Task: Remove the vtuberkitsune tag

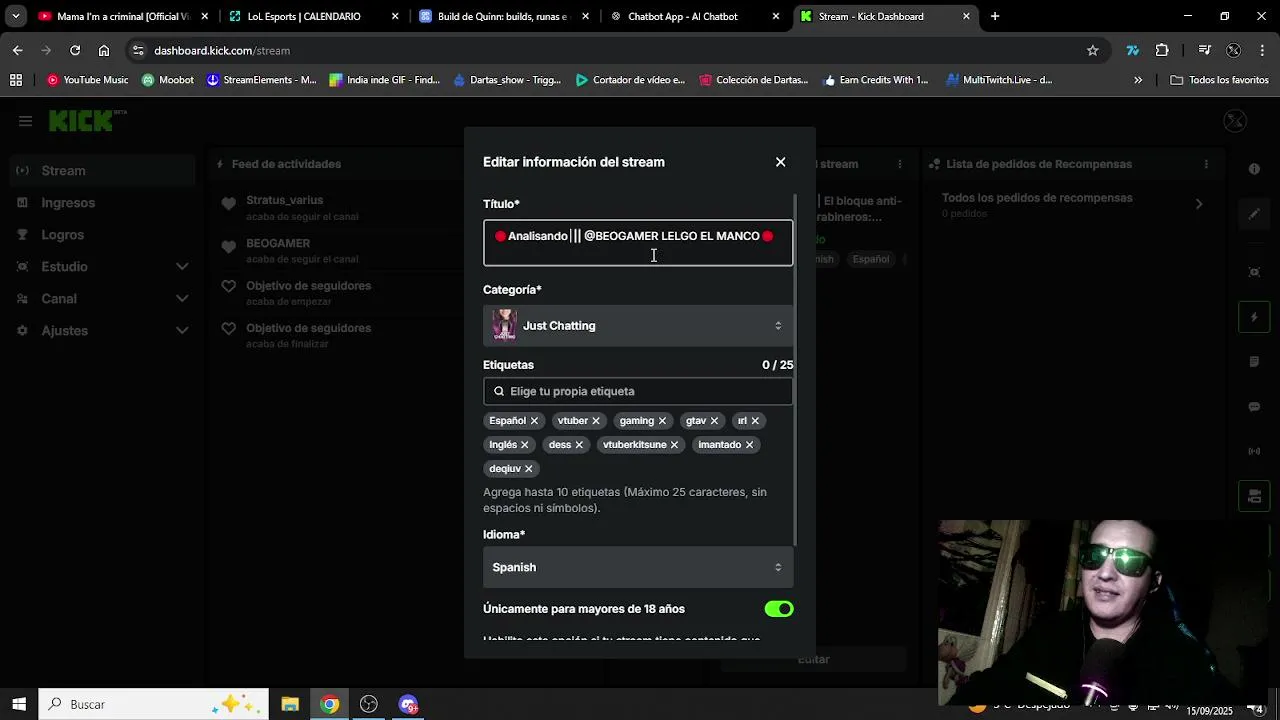Action: 674,445
